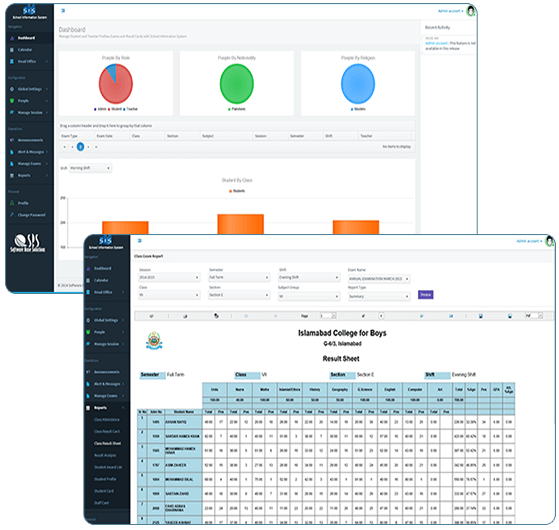Image resolution: width=559 pixels, height=530 pixels.
Task: Toggle the Teacher legend in People By Role chart
Action: pyautogui.click(x=130, y=109)
